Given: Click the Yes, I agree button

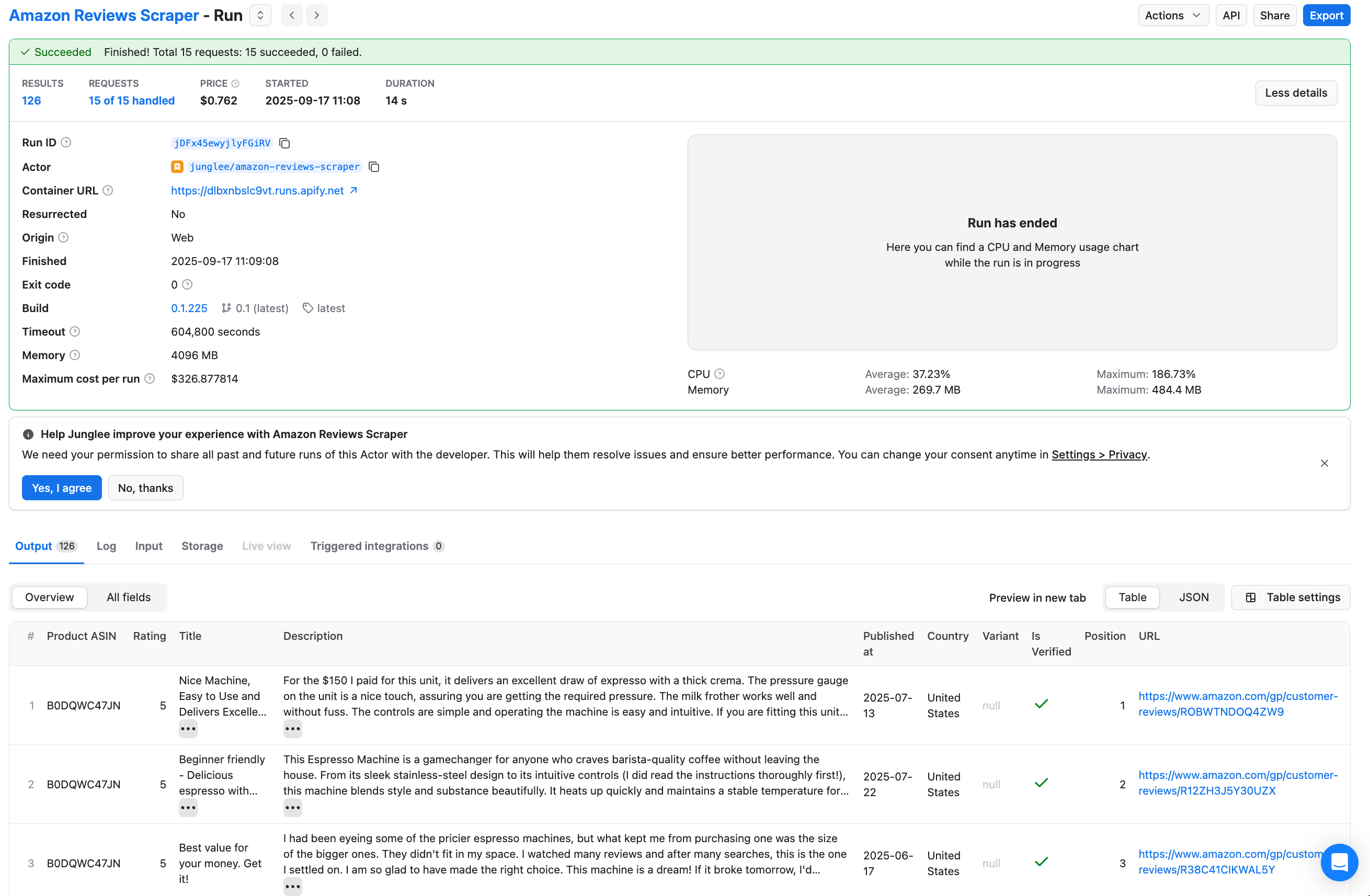Looking at the screenshot, I should coord(62,488).
